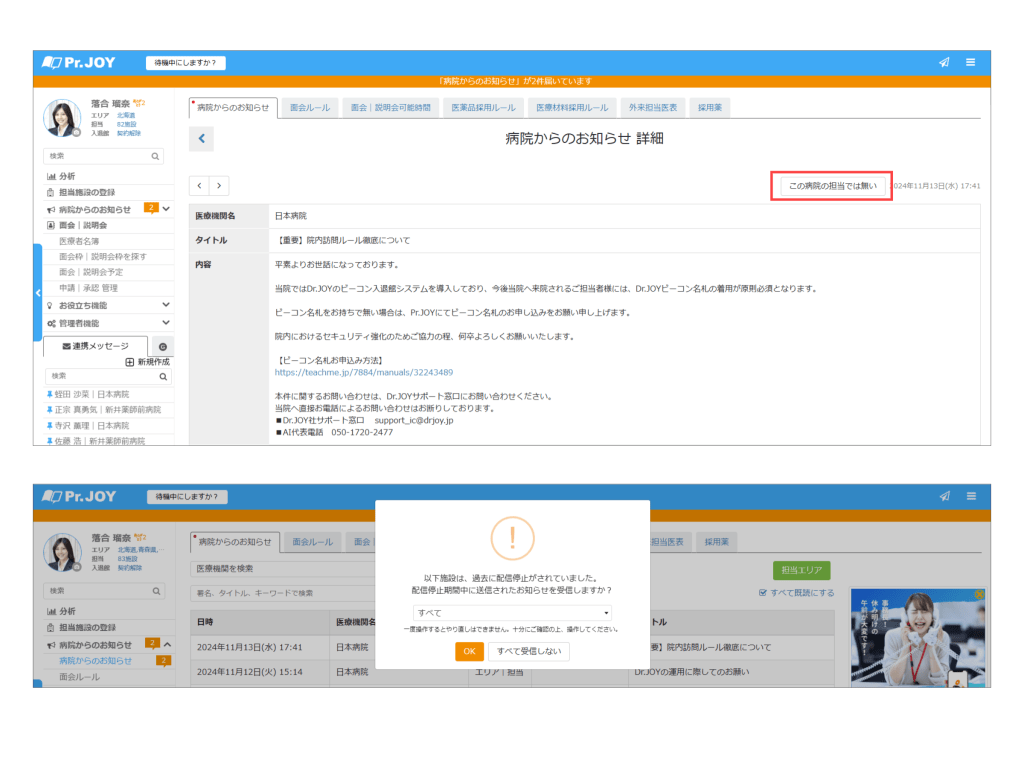
Task: Expand the 管理者機能 section
Action: [166, 323]
